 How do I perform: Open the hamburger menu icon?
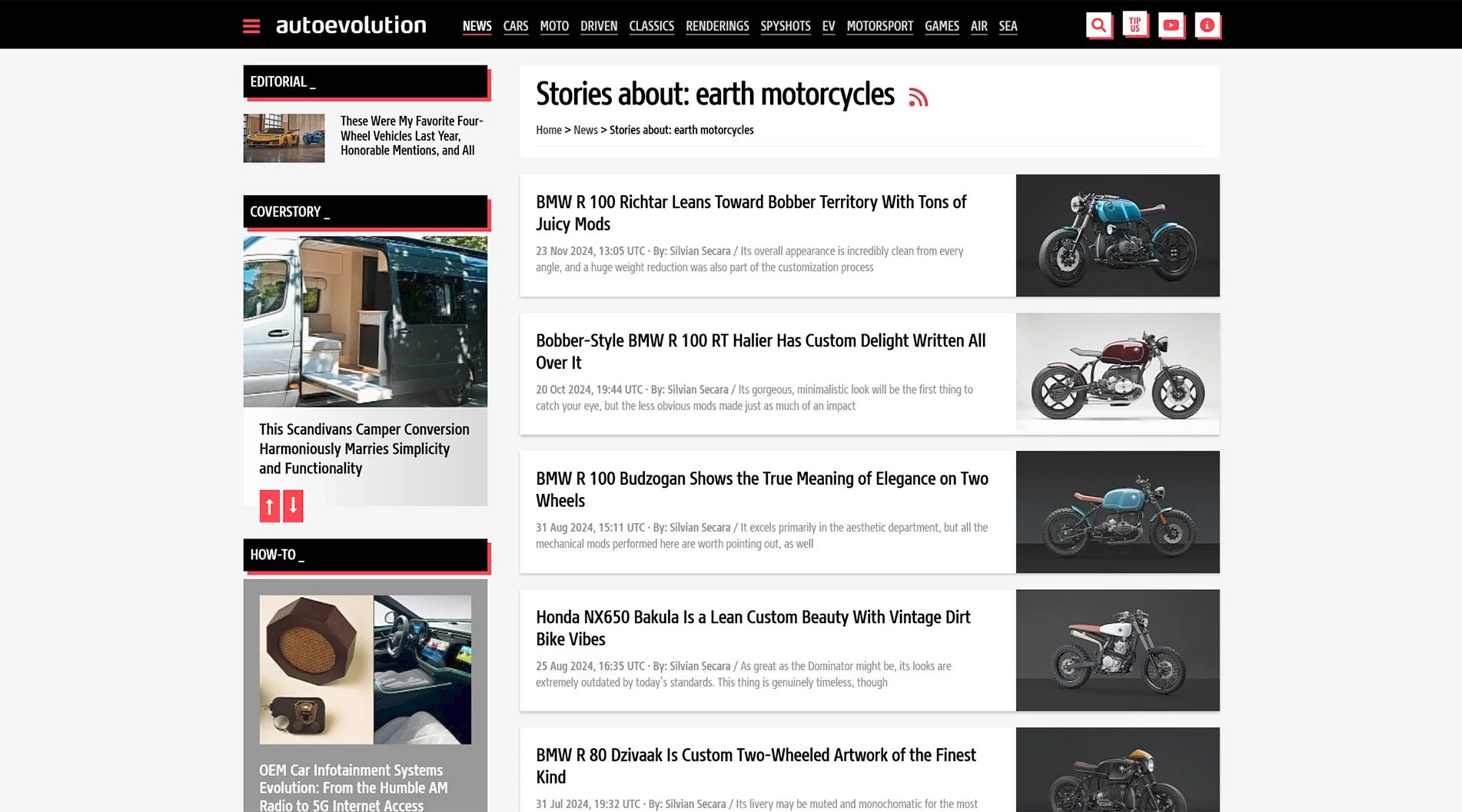pos(251,26)
